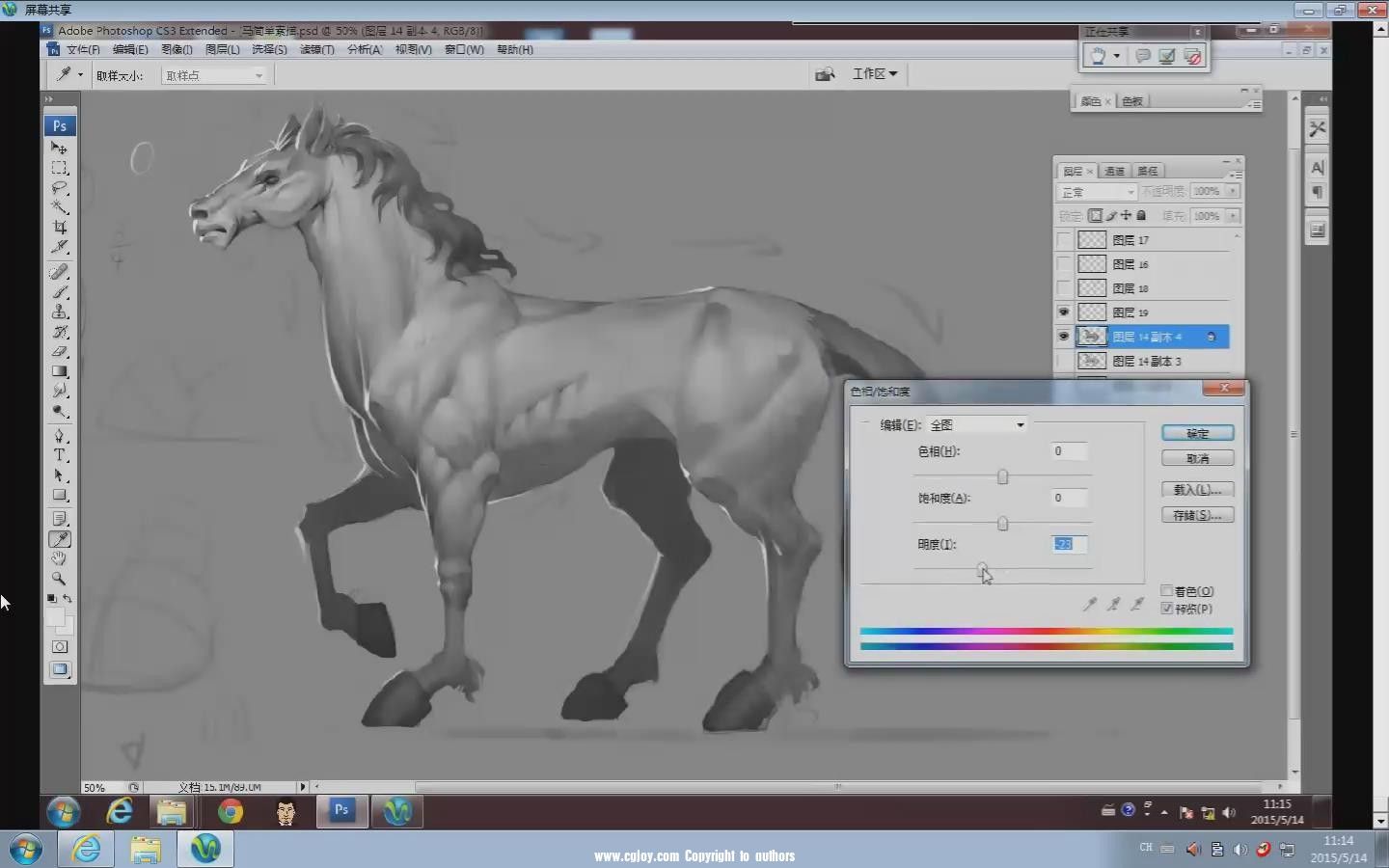Viewport: 1389px width, 868px height.
Task: Select the Rectangle shape tool
Action: (x=59, y=495)
